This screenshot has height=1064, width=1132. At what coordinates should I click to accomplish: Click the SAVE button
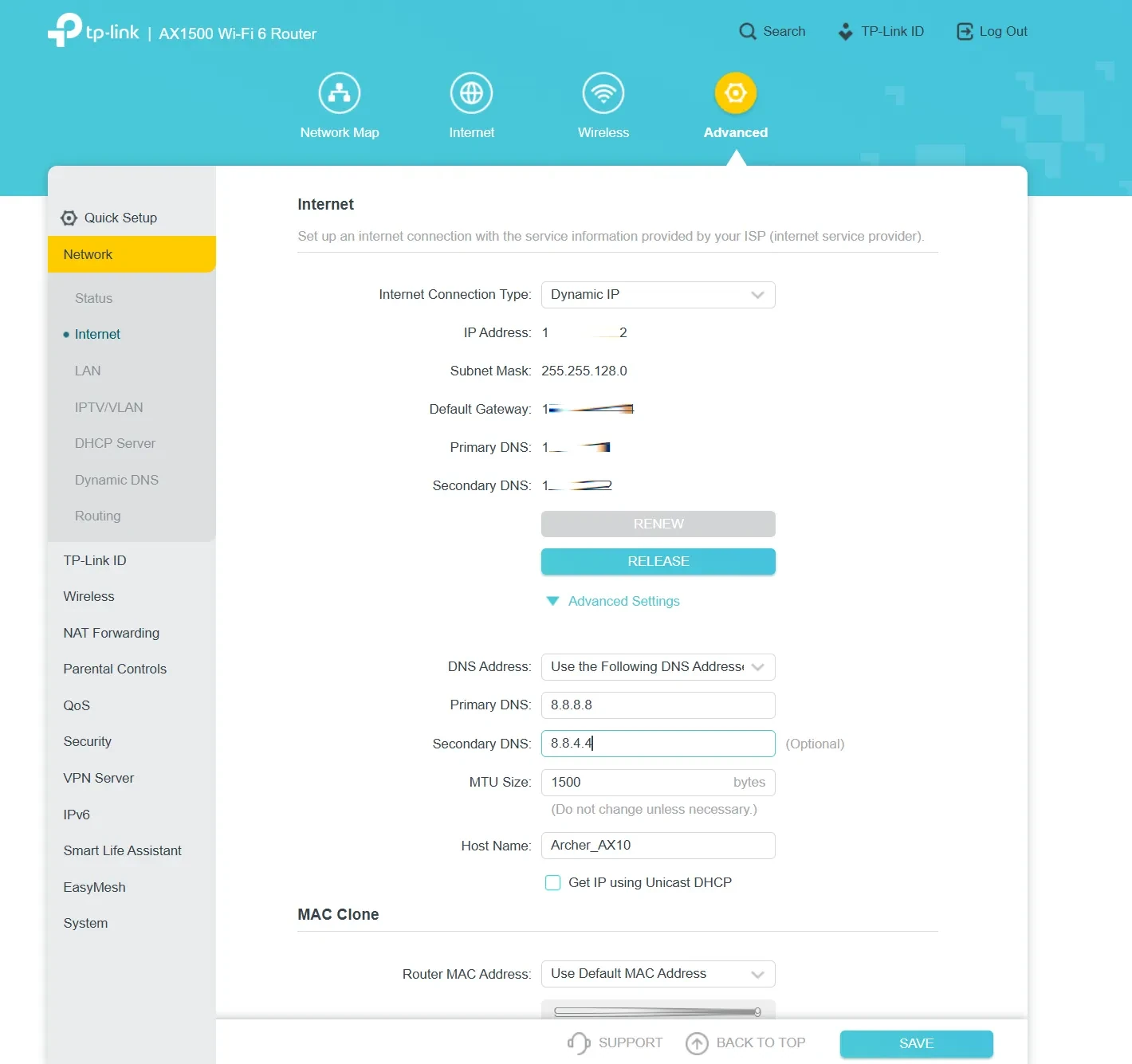[916, 1044]
